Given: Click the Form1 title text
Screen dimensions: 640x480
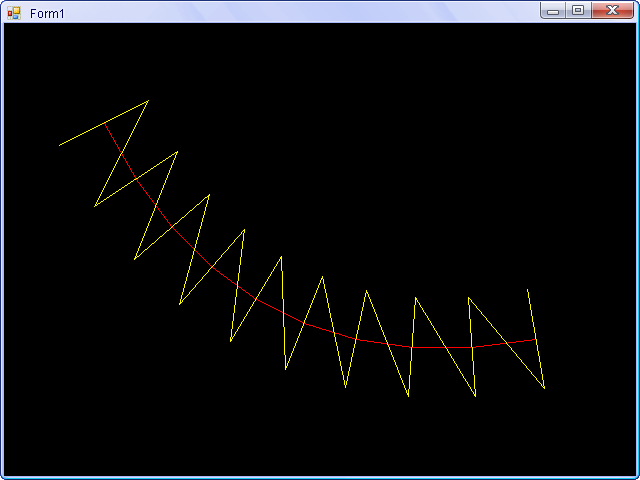Looking at the screenshot, I should 47,13.
